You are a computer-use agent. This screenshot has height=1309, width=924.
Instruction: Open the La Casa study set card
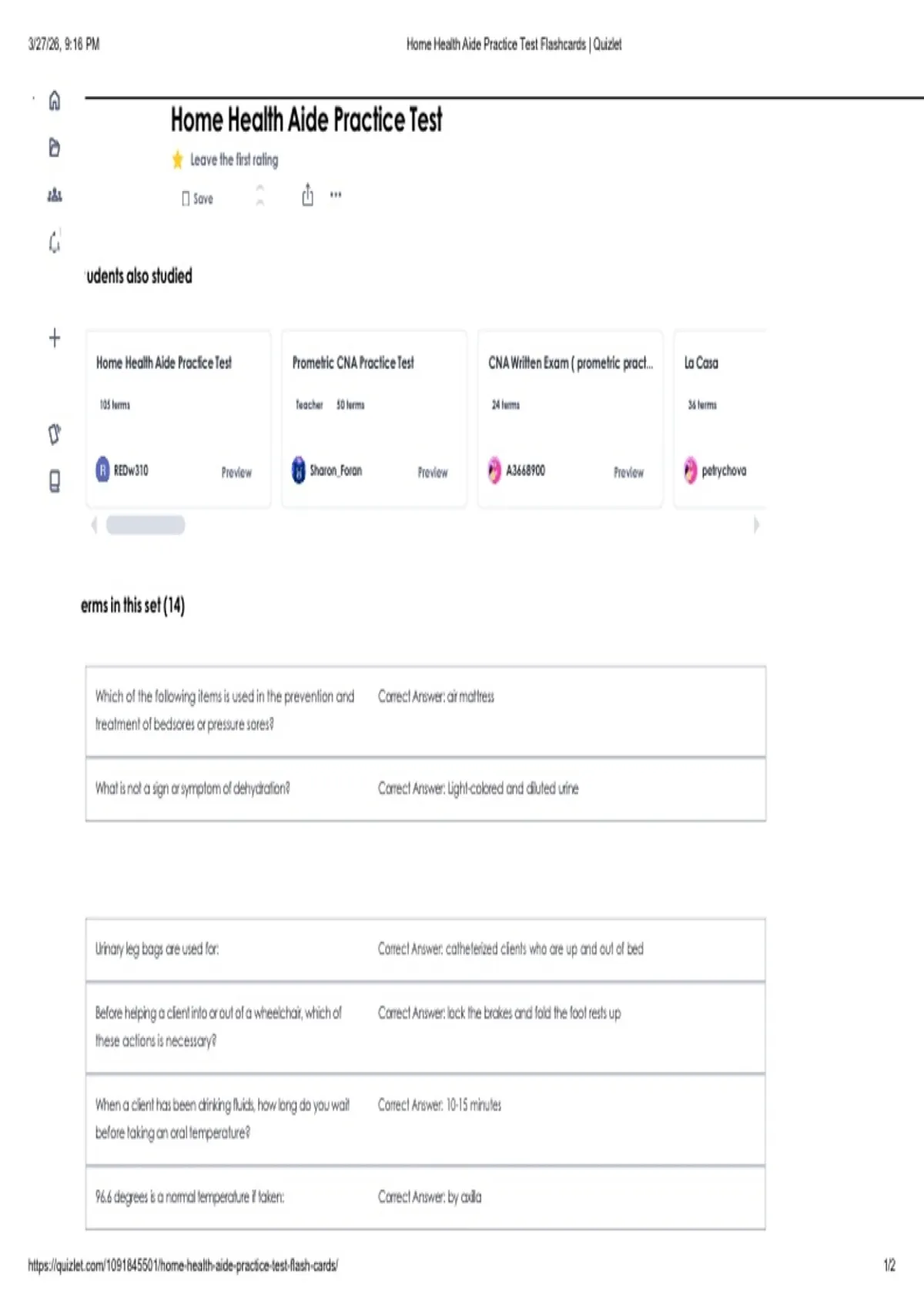720,419
